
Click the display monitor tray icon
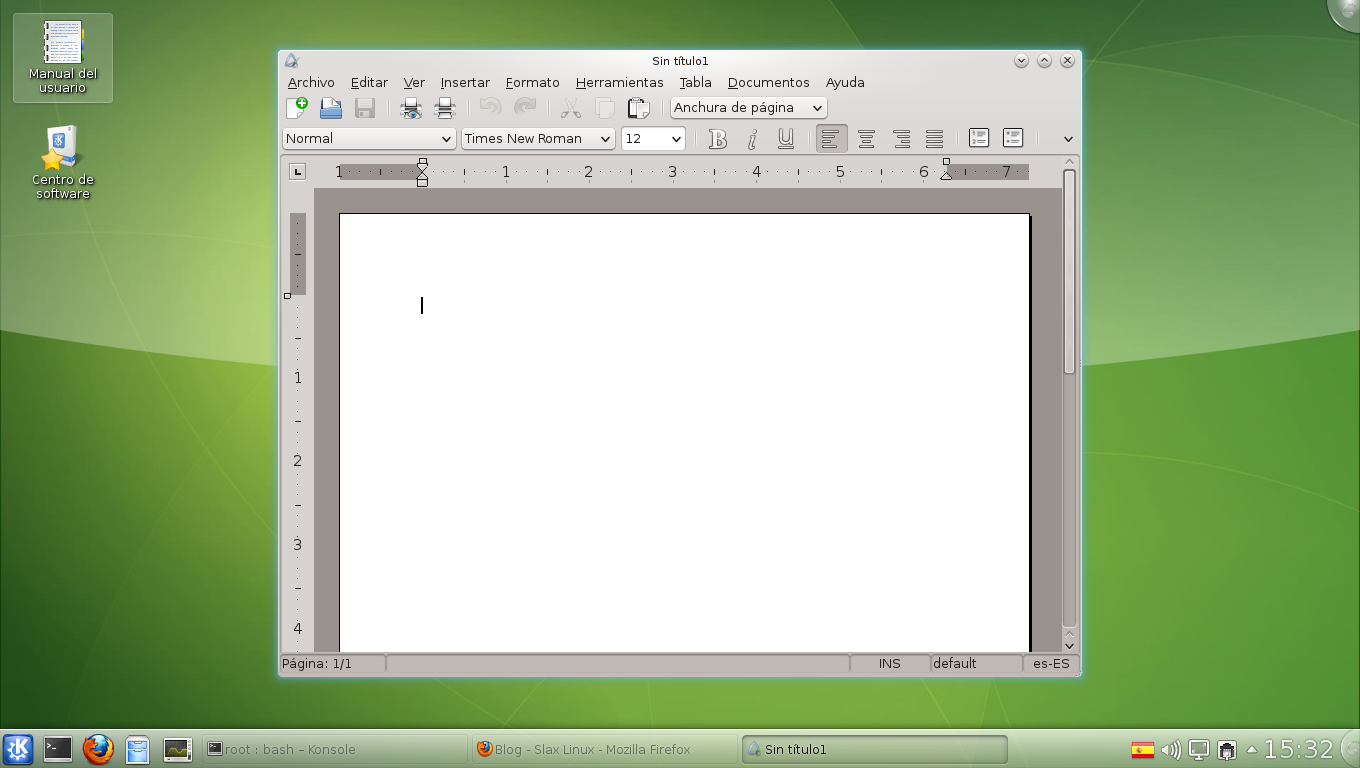pos(1199,749)
